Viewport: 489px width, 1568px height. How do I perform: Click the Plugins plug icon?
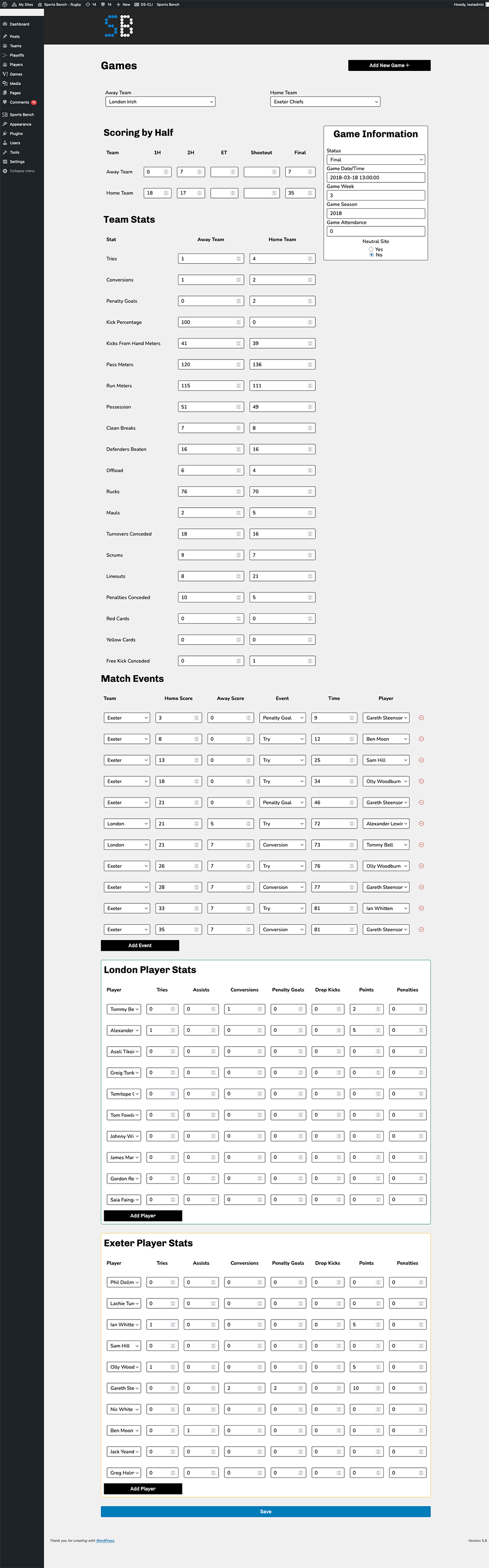click(5, 134)
